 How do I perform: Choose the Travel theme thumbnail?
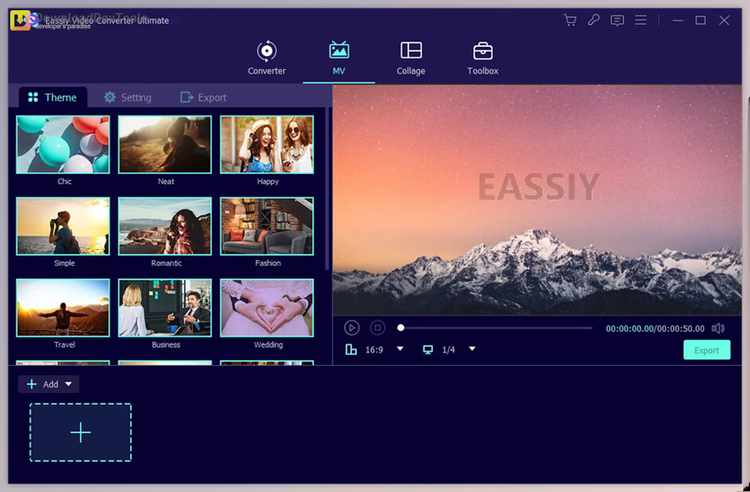(x=63, y=308)
